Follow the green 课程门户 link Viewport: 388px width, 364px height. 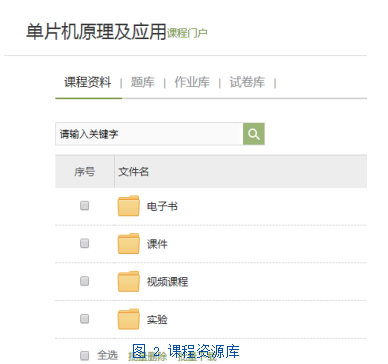pyautogui.click(x=187, y=33)
